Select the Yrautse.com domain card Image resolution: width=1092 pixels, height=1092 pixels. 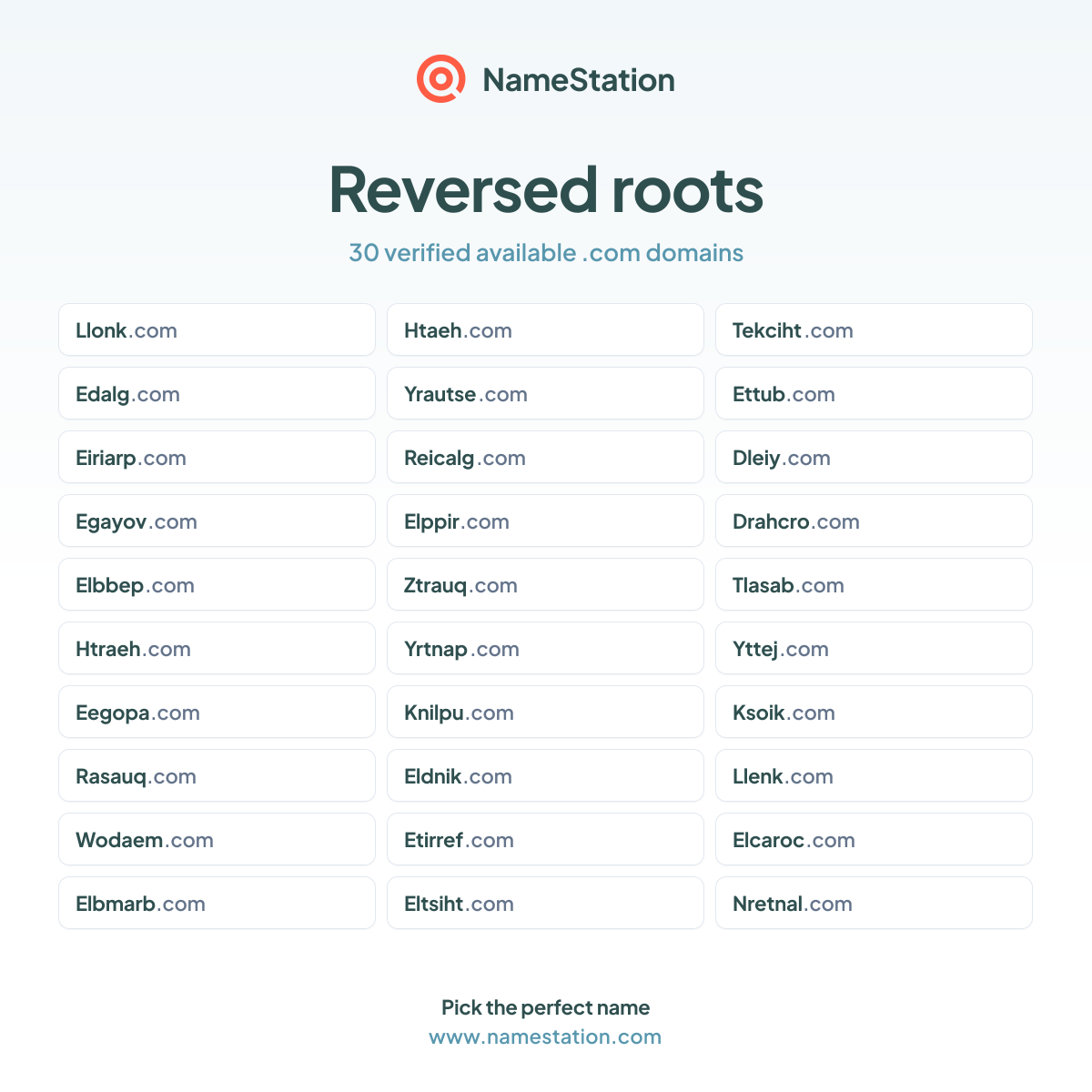coord(545,393)
